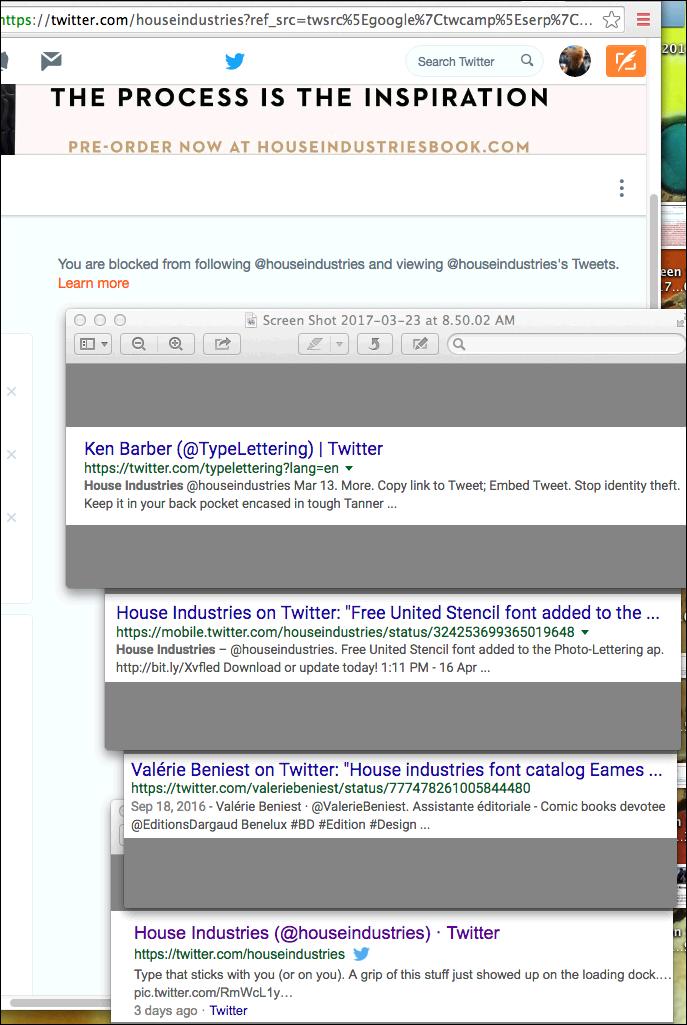Click the pre-order houseindustriesbook.com banner text
This screenshot has height=1025, width=687.
point(299,146)
